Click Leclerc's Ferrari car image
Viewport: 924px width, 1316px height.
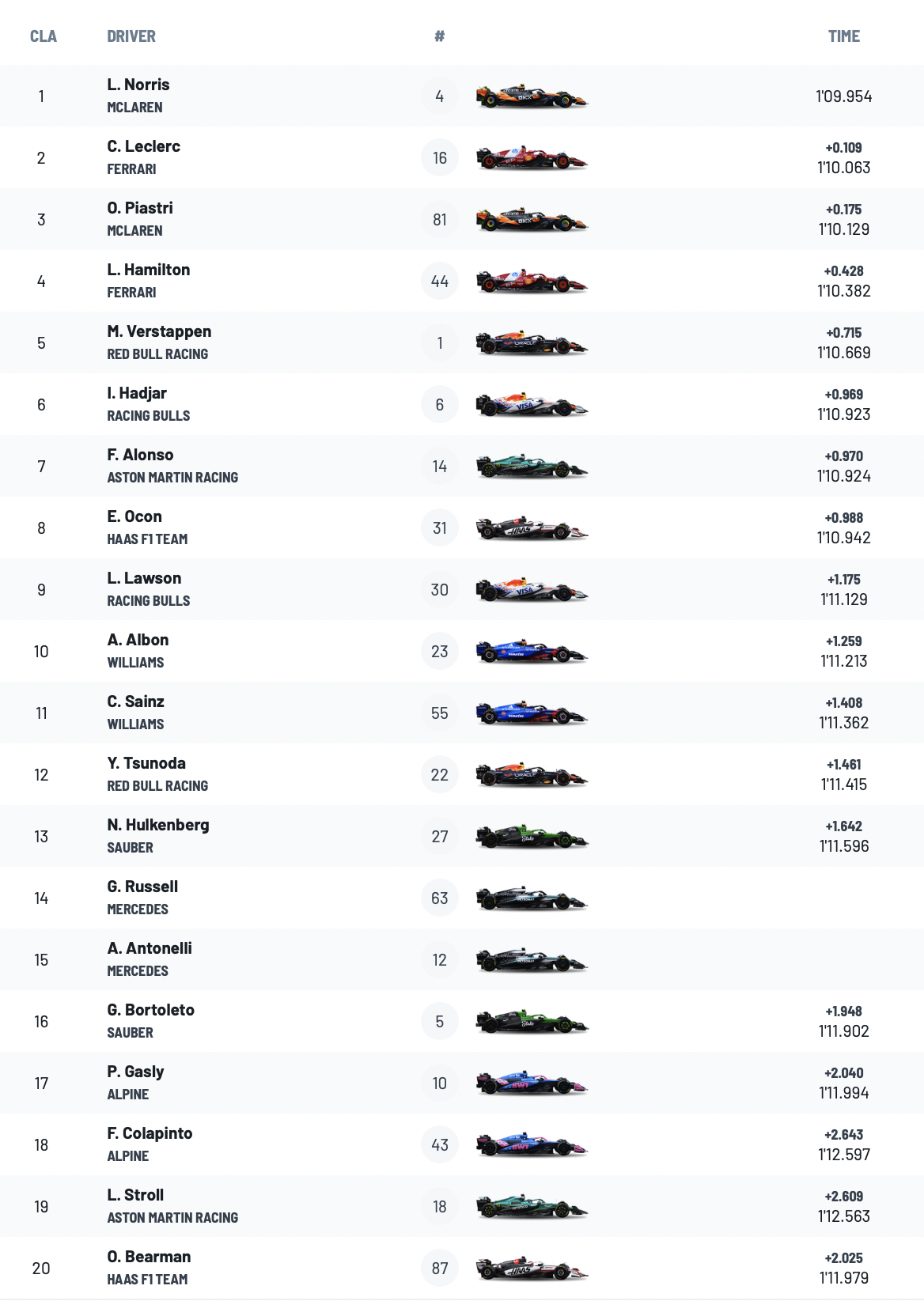(x=532, y=158)
